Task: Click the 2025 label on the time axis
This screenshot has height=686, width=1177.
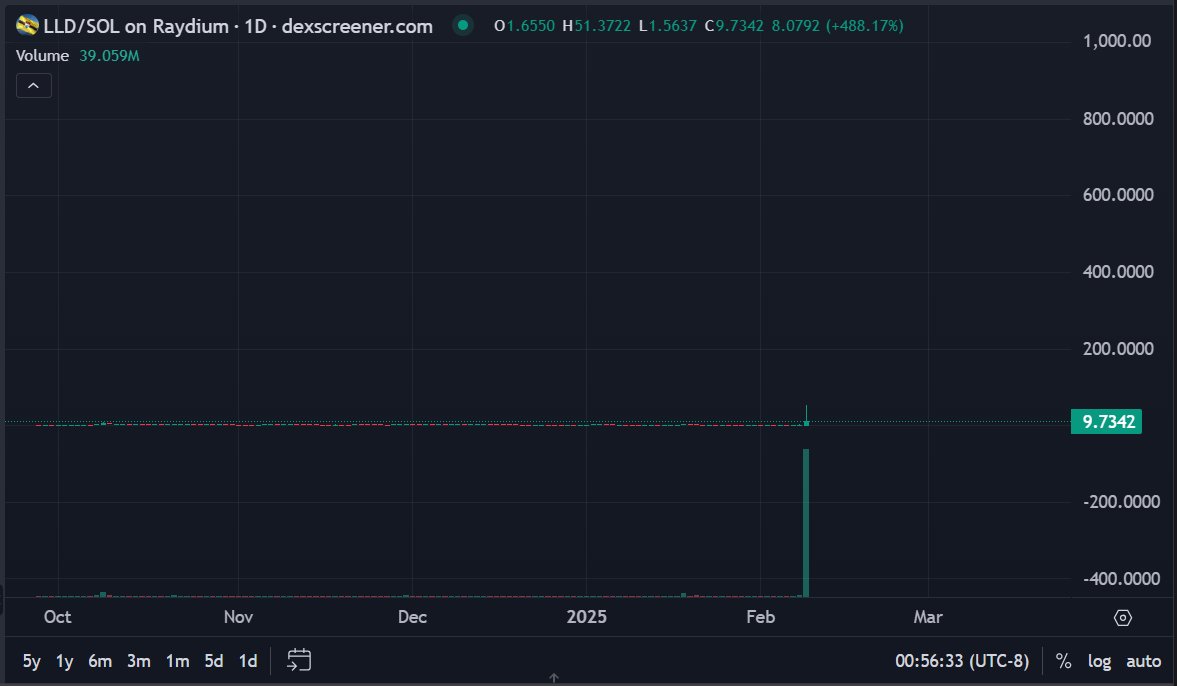Action: pyautogui.click(x=587, y=617)
